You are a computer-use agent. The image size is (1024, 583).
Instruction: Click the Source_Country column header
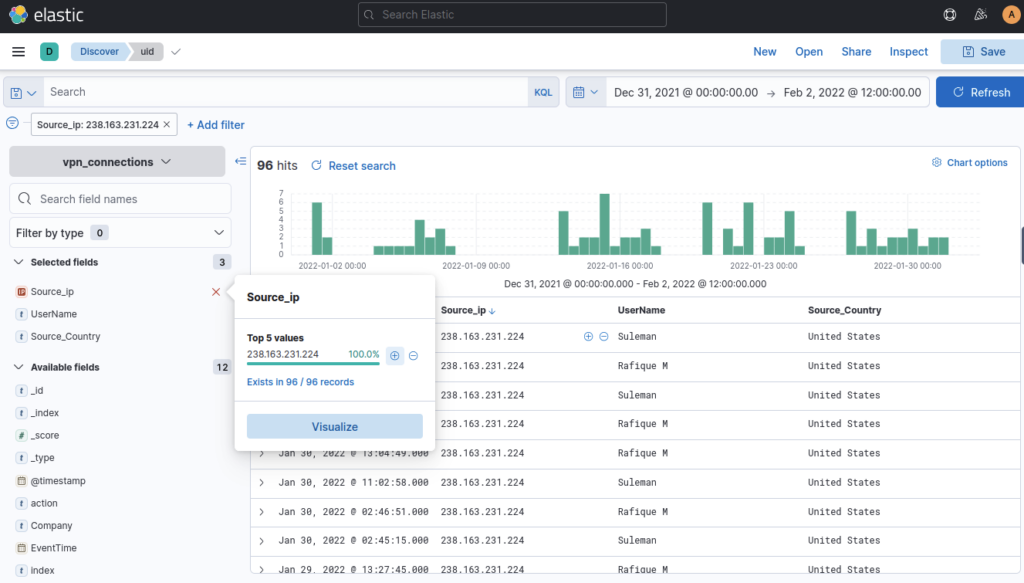(844, 310)
